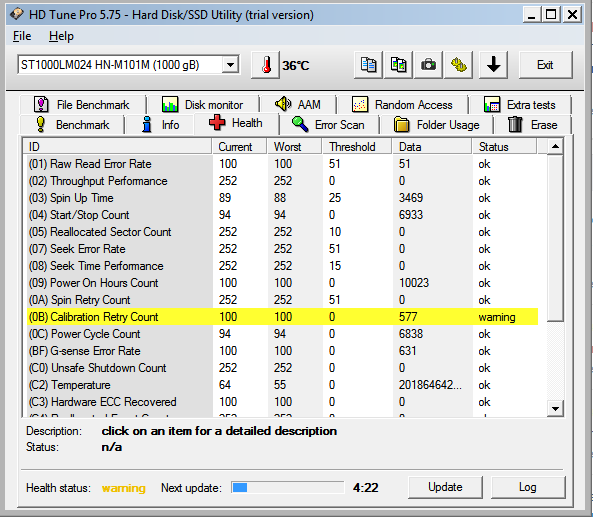This screenshot has width=594, height=517.
Task: Expand the drive selection dropdown
Action: [x=230, y=65]
